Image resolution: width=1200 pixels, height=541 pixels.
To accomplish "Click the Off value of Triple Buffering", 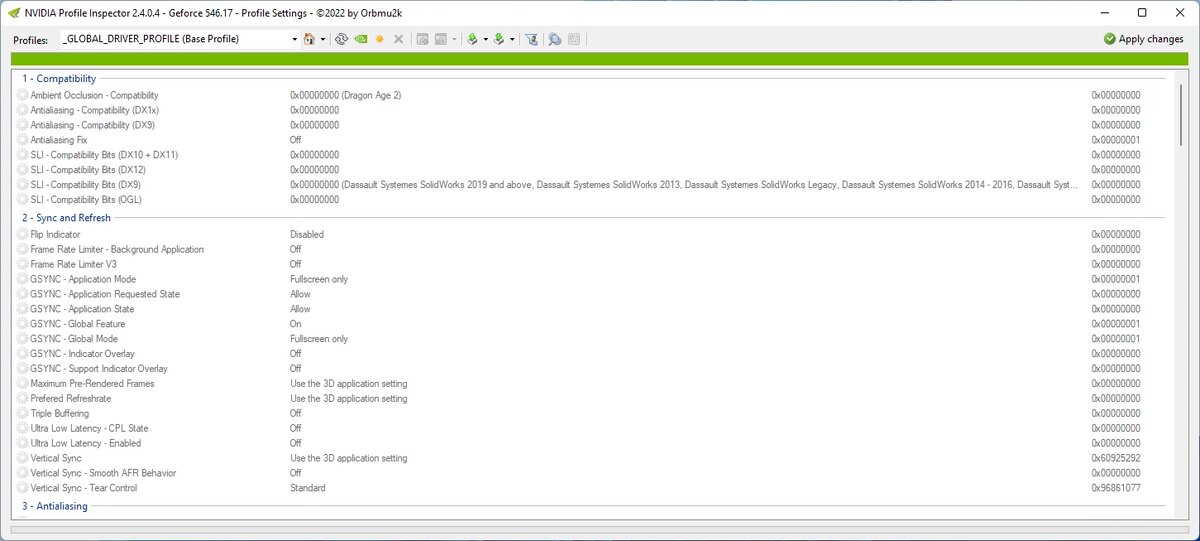I will coord(296,413).
